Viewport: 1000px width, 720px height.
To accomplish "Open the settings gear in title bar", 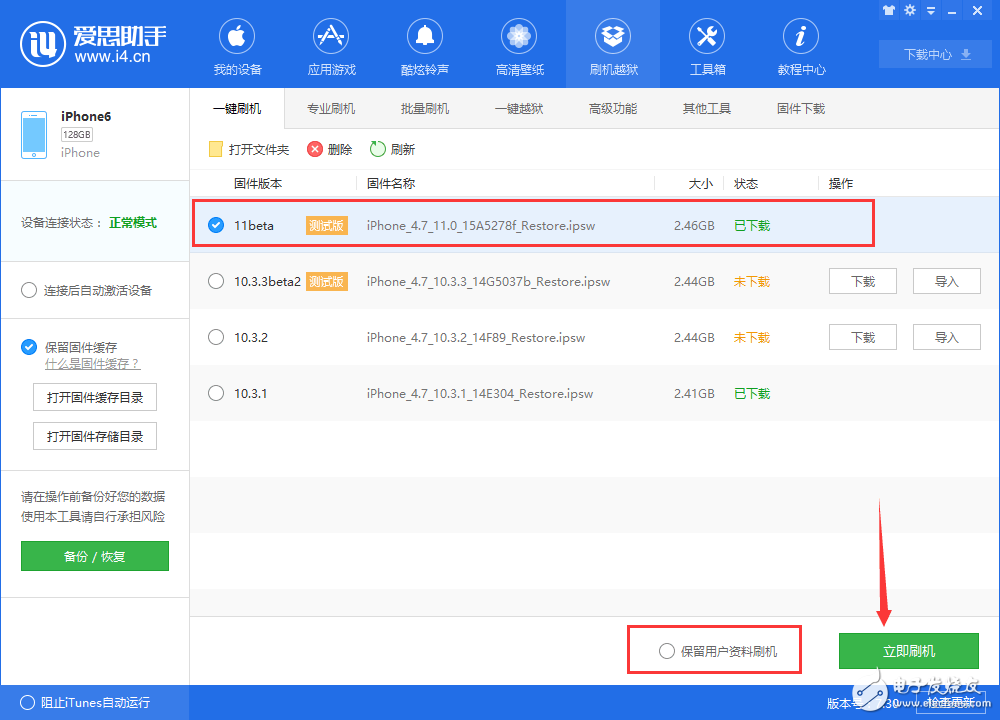I will 908,10.
